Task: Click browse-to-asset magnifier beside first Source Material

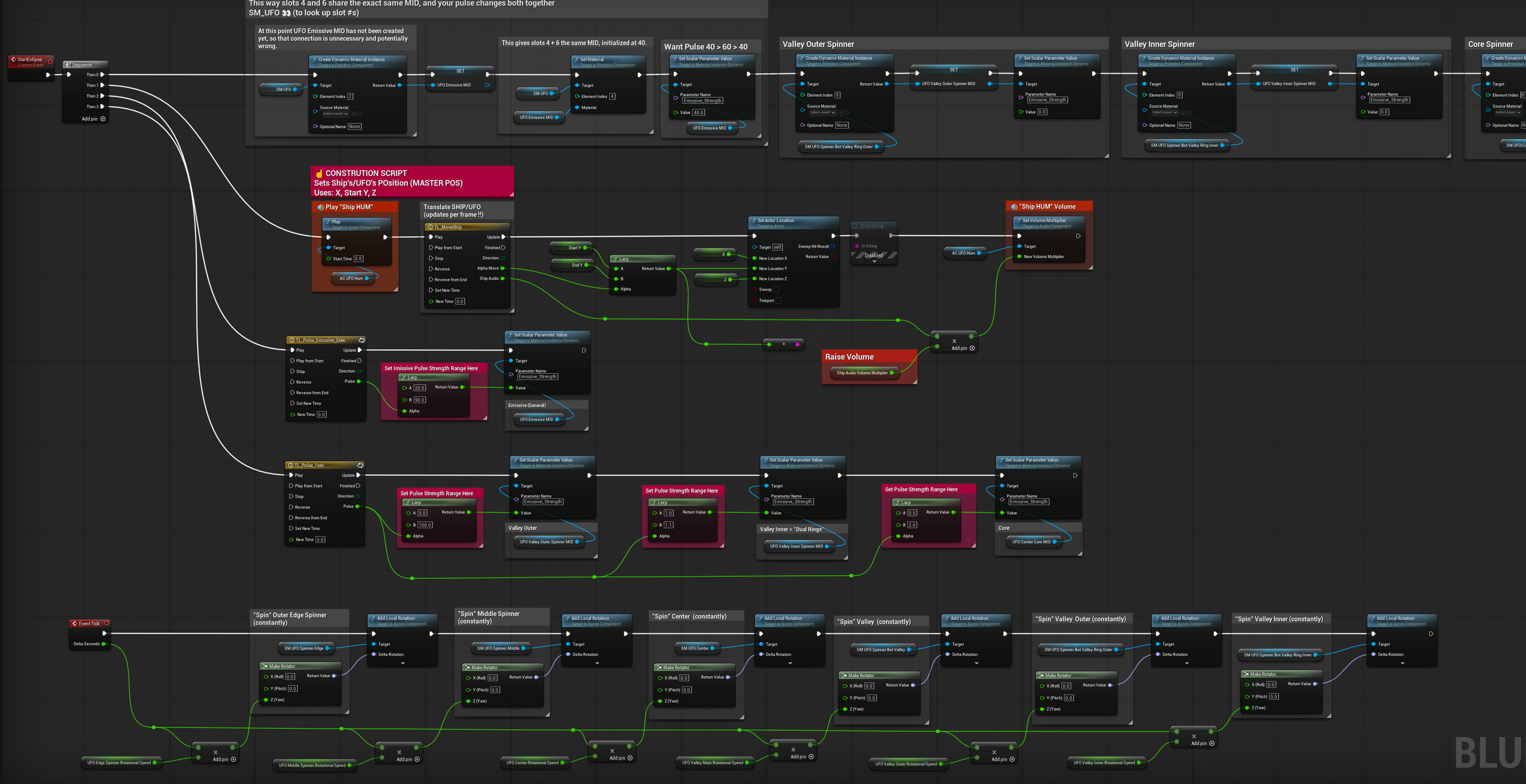Action: (360, 114)
